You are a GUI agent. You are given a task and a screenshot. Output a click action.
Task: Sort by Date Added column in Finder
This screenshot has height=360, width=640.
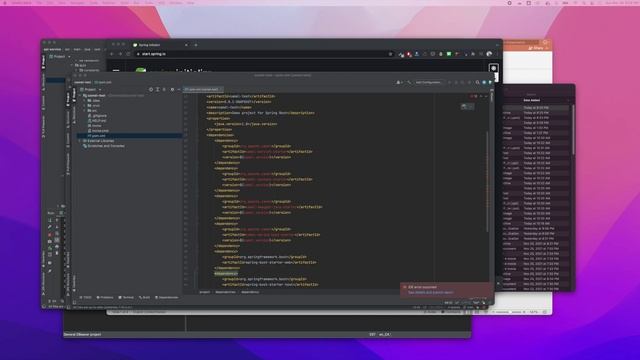[x=531, y=100]
